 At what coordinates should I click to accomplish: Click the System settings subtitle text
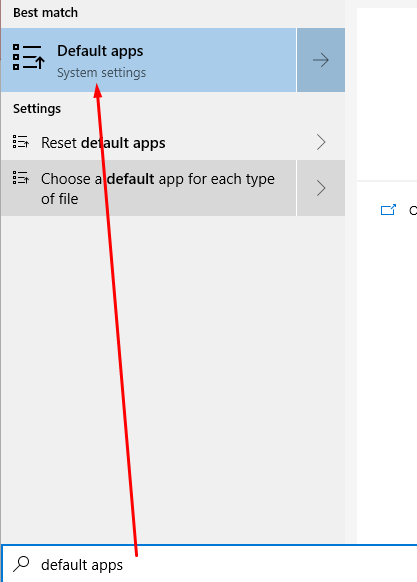click(101, 73)
